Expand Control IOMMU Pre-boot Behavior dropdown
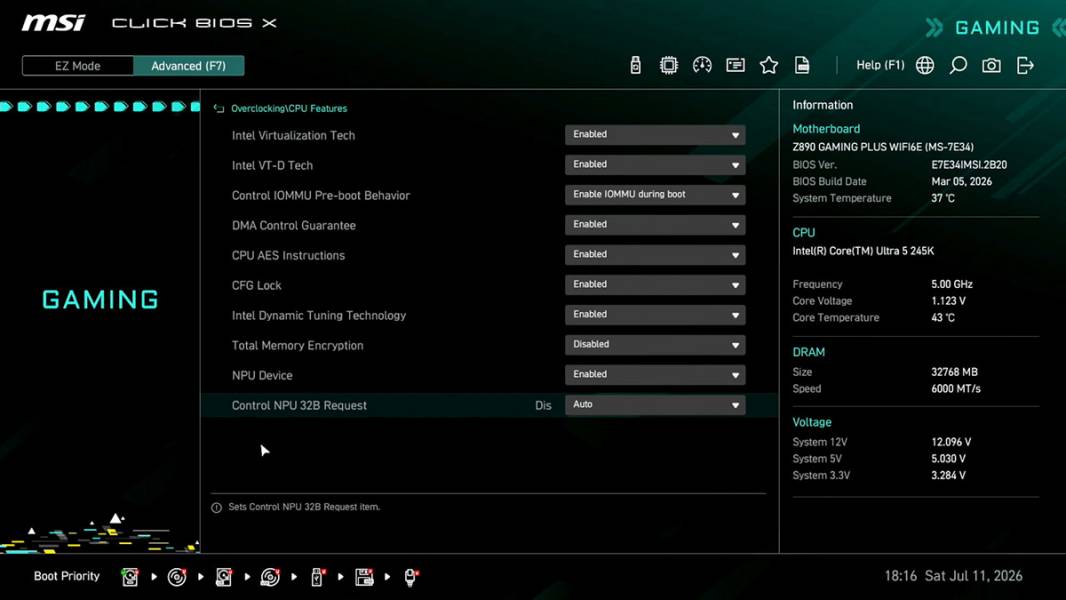Screen dimensions: 1066x600 655,194
